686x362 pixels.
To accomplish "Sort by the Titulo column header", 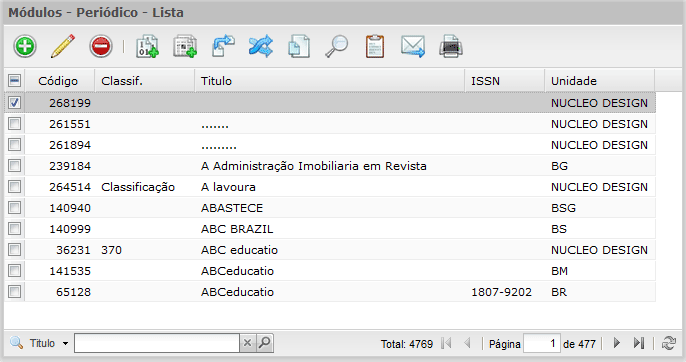I will coord(330,81).
